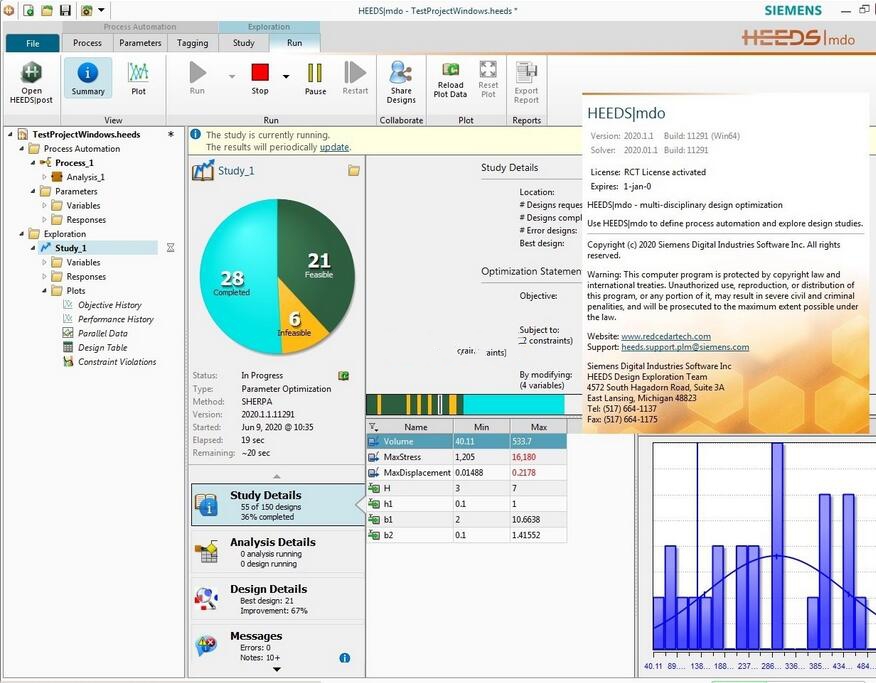Select the Run tab
This screenshot has width=876, height=683.
coord(294,42)
